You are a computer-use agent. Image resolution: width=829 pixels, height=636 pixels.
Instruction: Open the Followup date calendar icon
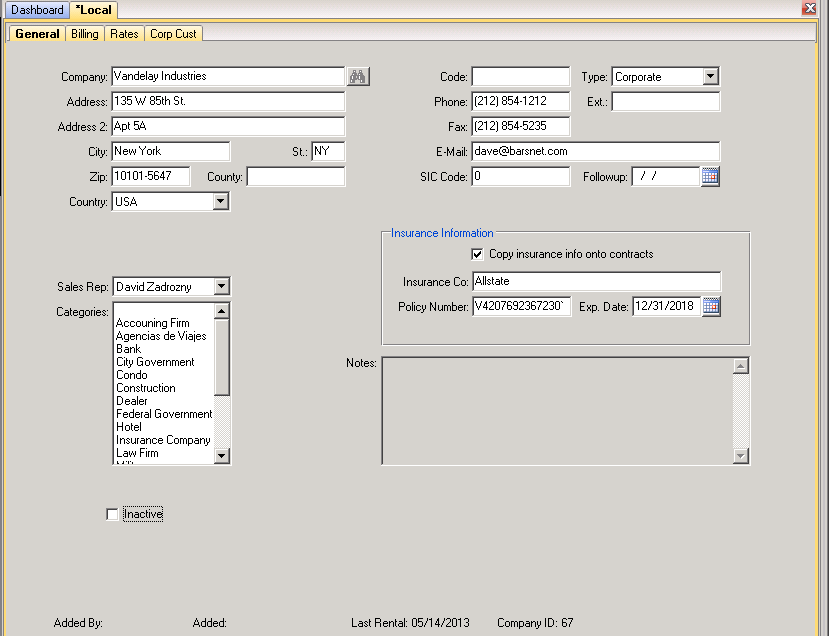(x=710, y=176)
